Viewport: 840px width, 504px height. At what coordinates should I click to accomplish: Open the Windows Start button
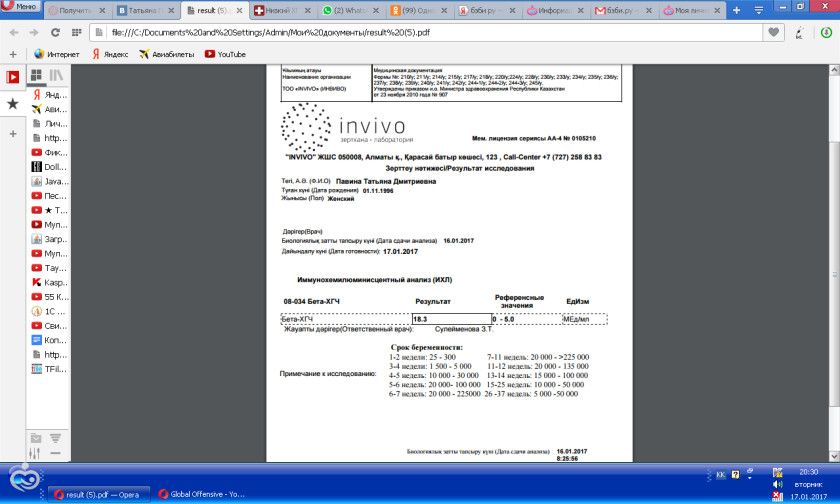(23, 478)
